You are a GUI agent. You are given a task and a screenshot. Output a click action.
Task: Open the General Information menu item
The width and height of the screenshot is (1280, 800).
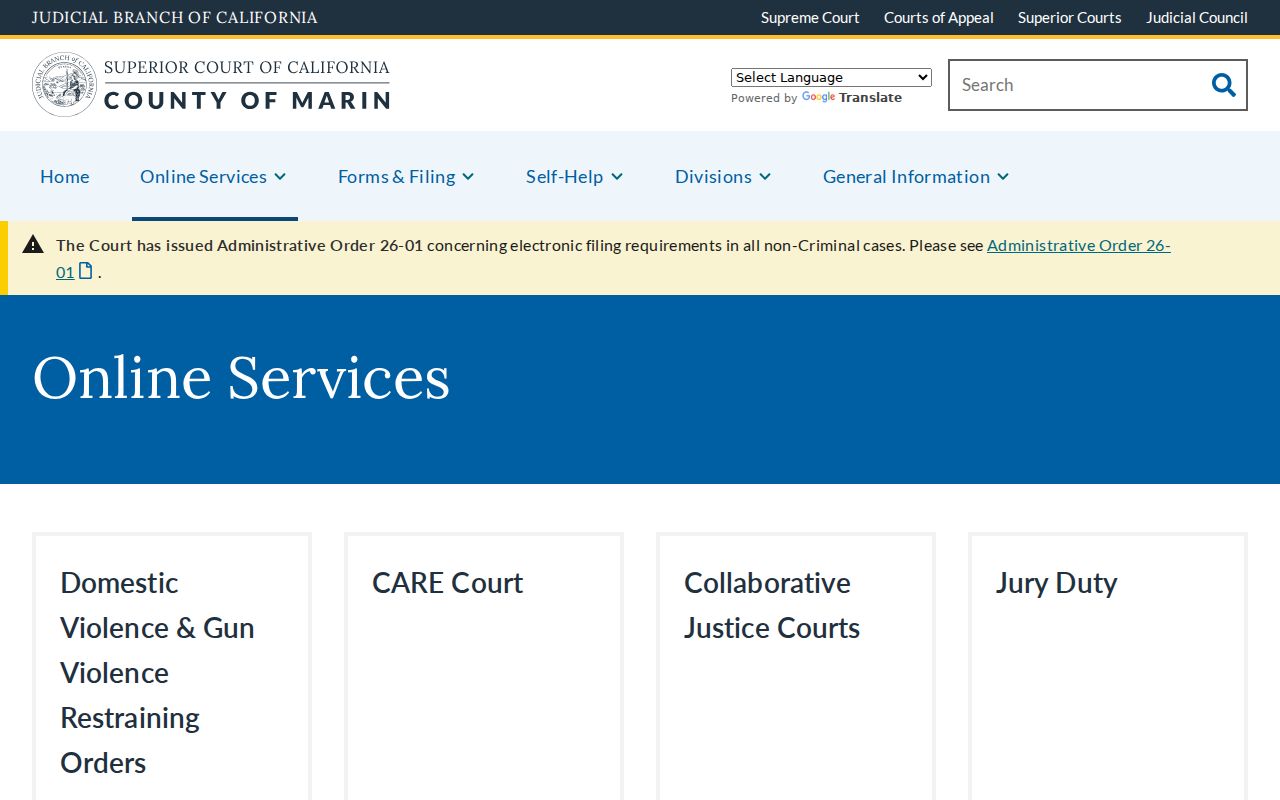pos(906,176)
